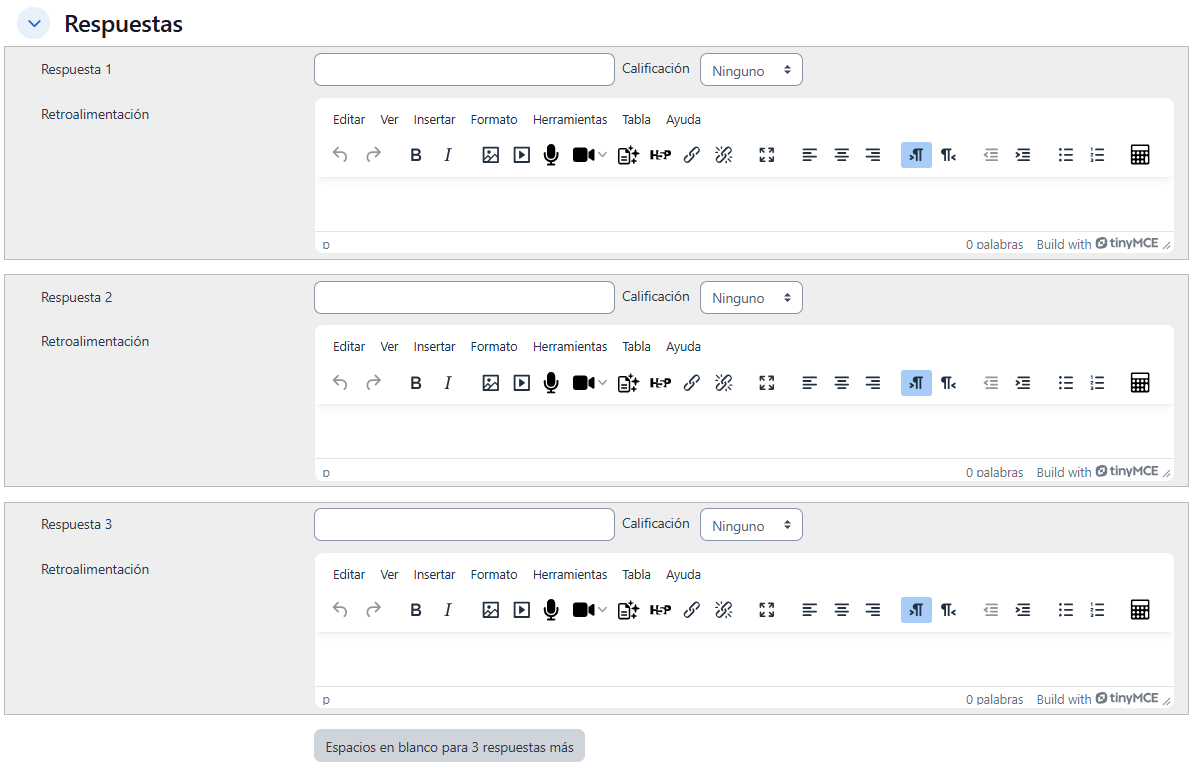This screenshot has width=1193, height=768.
Task: Open equation editor in Respuesta 3 editor
Action: click(1139, 610)
